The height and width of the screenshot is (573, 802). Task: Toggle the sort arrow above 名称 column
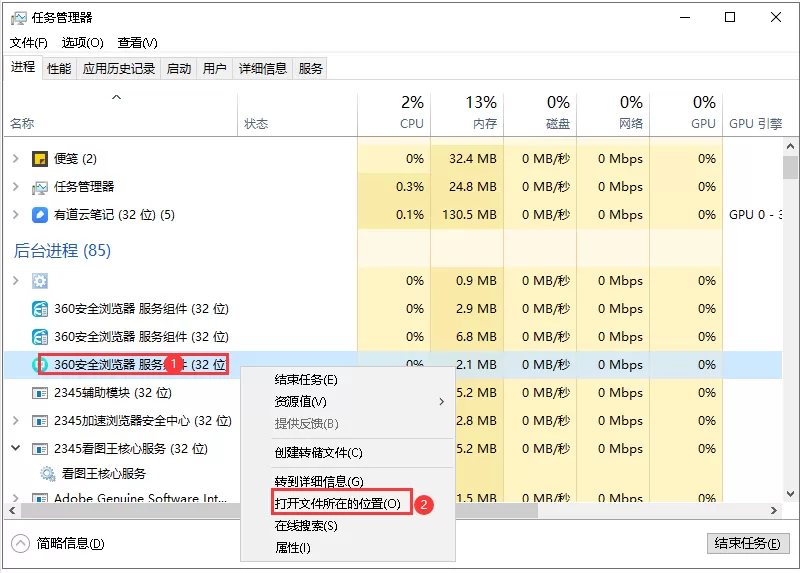(x=117, y=97)
